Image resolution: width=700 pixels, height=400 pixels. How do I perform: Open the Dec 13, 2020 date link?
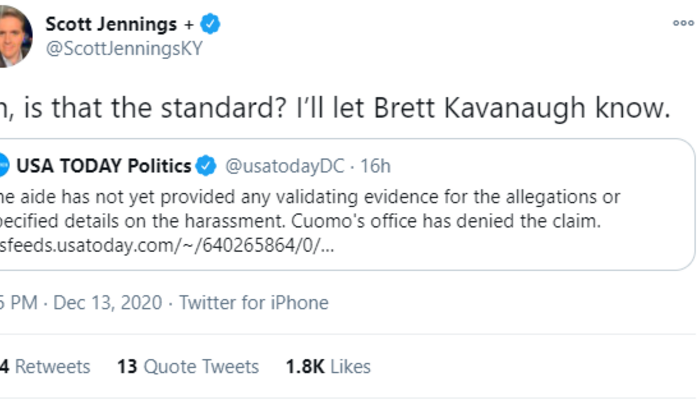[x=105, y=302]
